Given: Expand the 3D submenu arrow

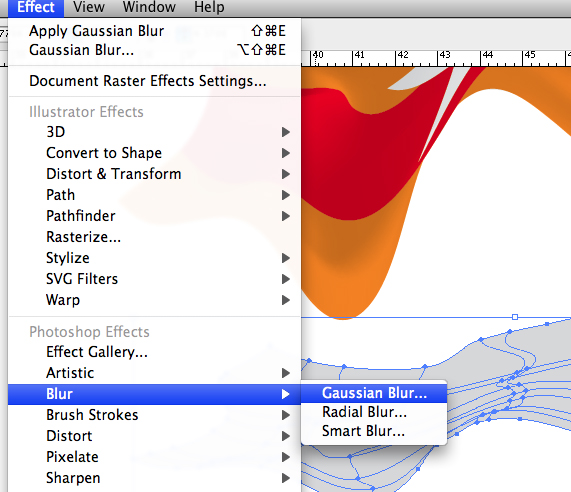Looking at the screenshot, I should tap(286, 132).
